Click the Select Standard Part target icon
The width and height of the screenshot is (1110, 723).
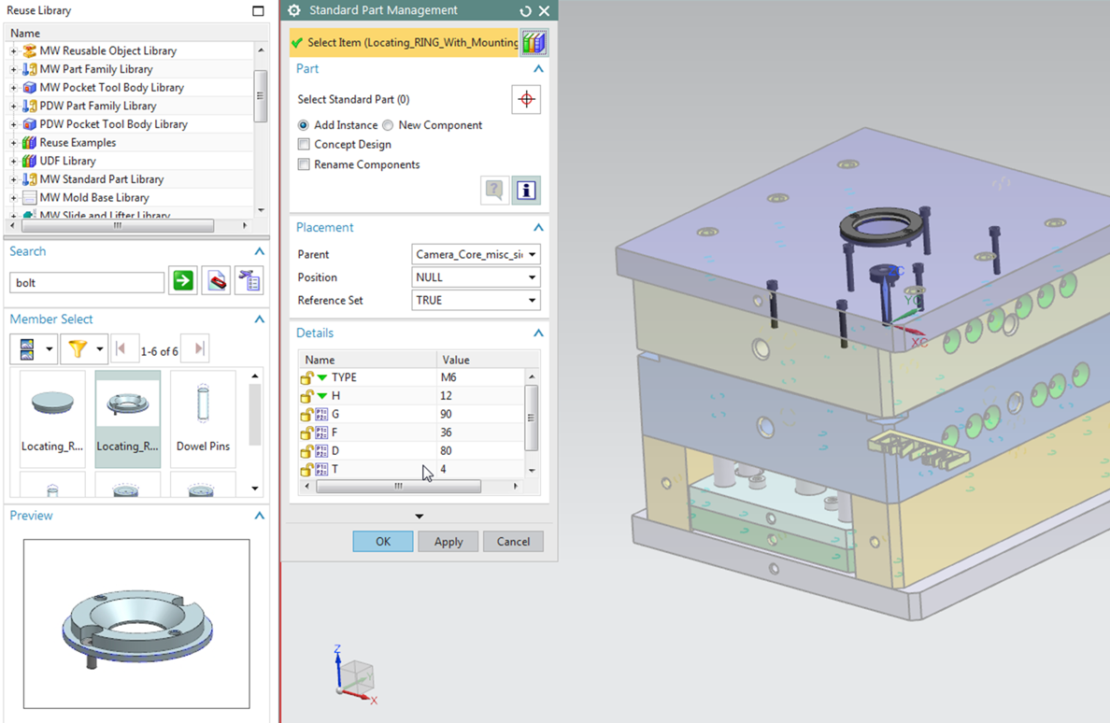click(x=525, y=99)
